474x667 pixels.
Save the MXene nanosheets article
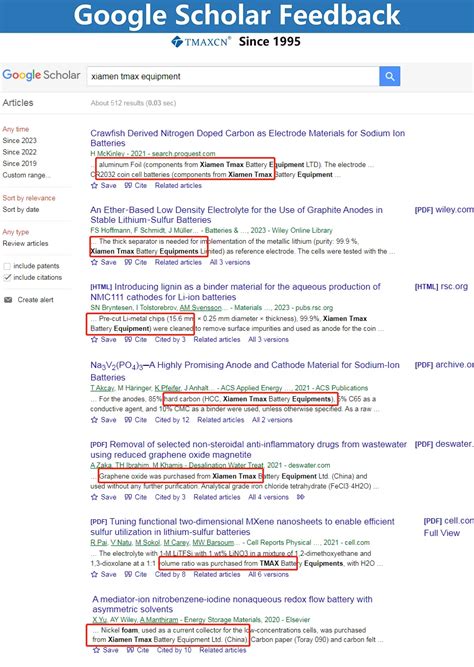click(x=103, y=574)
